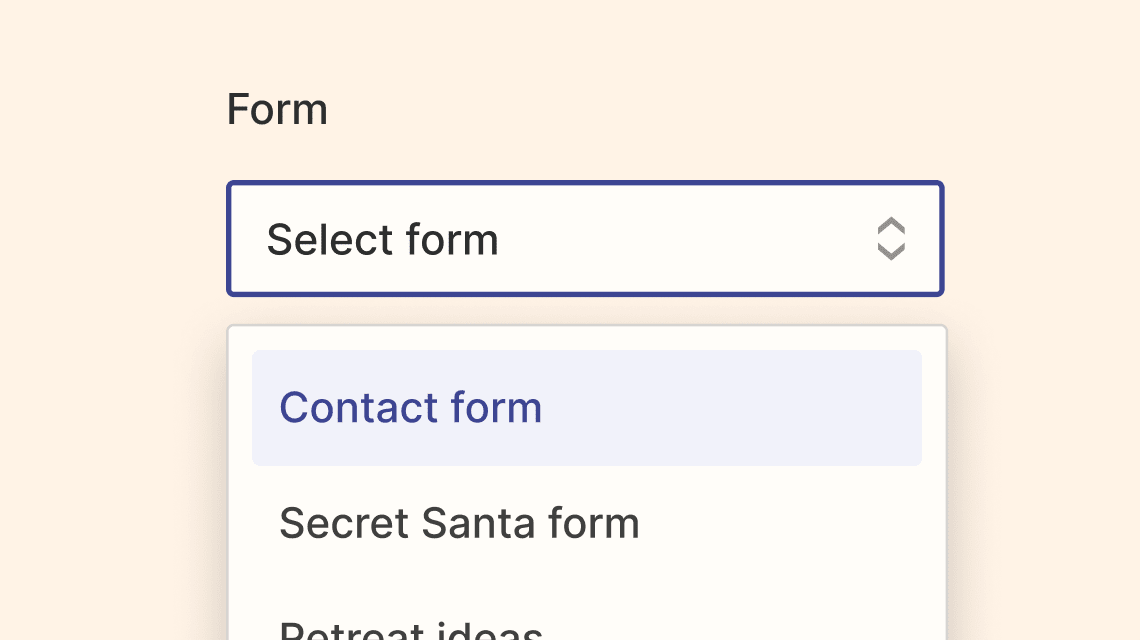
Task: Click the downward chevron of the select arrows
Action: tap(891, 252)
